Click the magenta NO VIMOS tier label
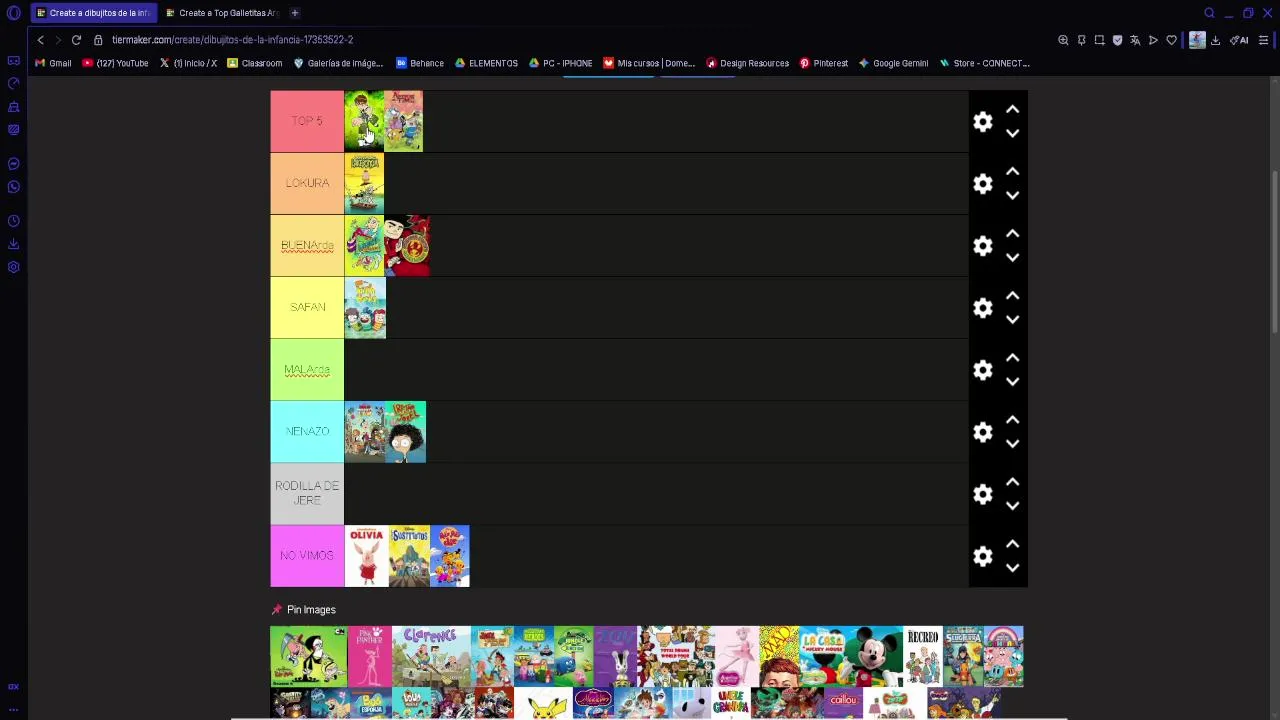 pos(307,556)
